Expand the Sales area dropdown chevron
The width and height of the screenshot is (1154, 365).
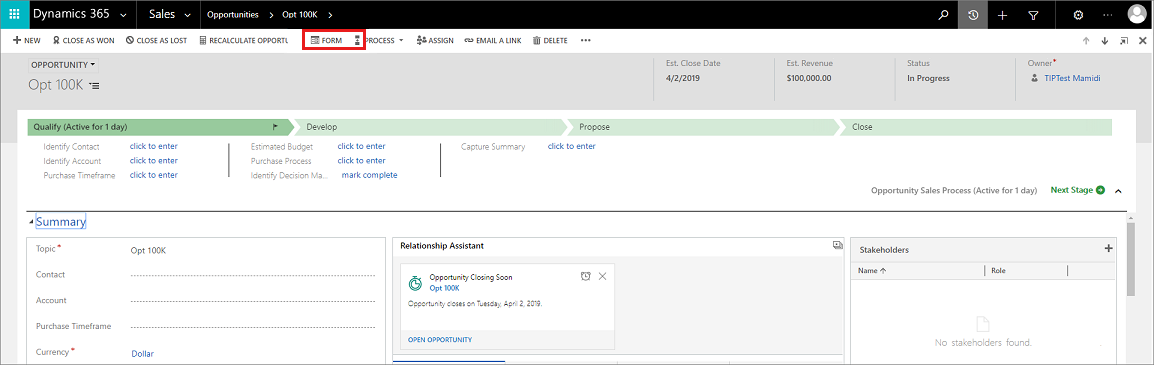coord(188,15)
